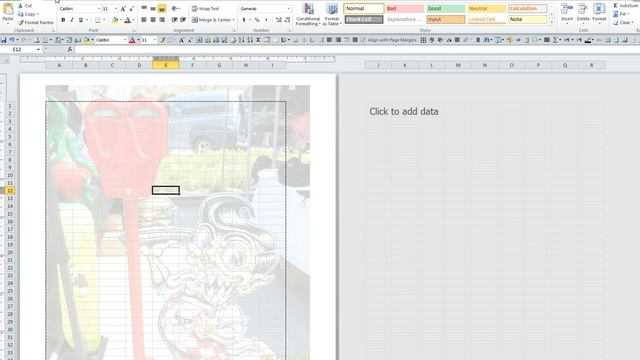This screenshot has width=640, height=360.
Task: Select column E header
Action: [x=166, y=65]
